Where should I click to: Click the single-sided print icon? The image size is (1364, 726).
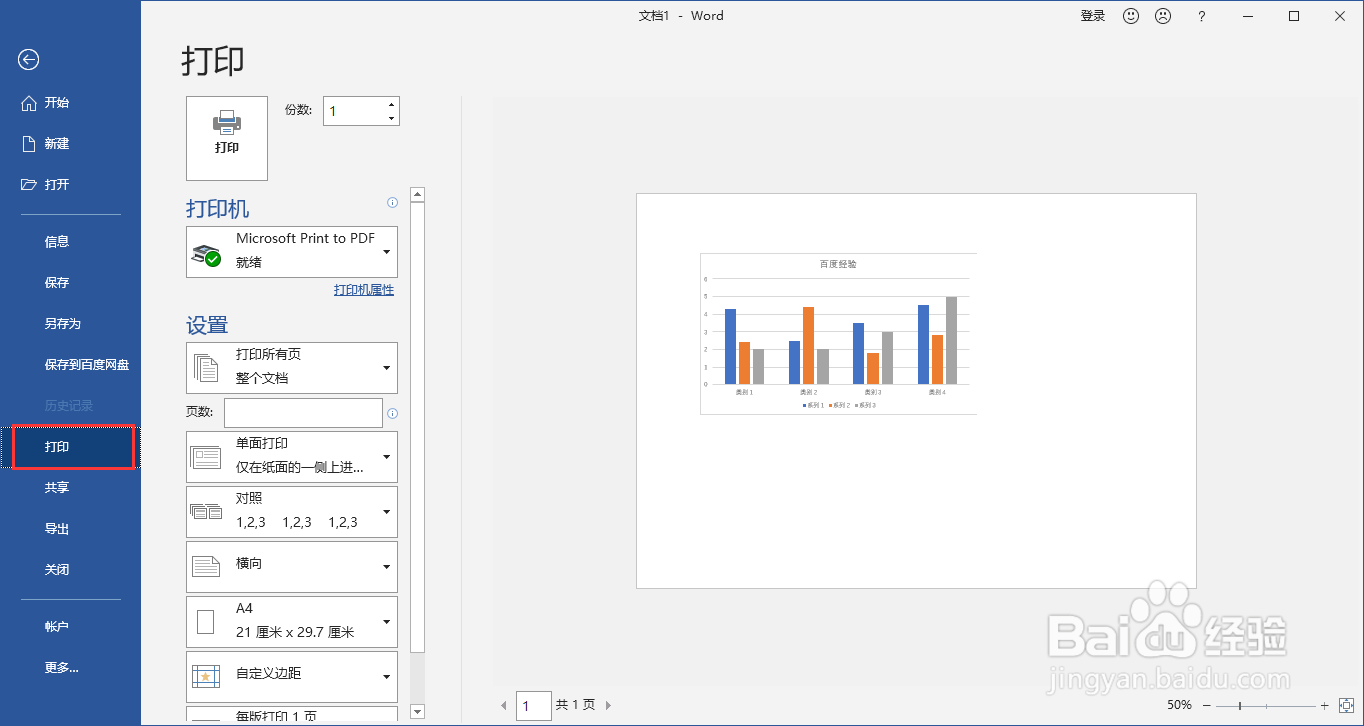206,458
